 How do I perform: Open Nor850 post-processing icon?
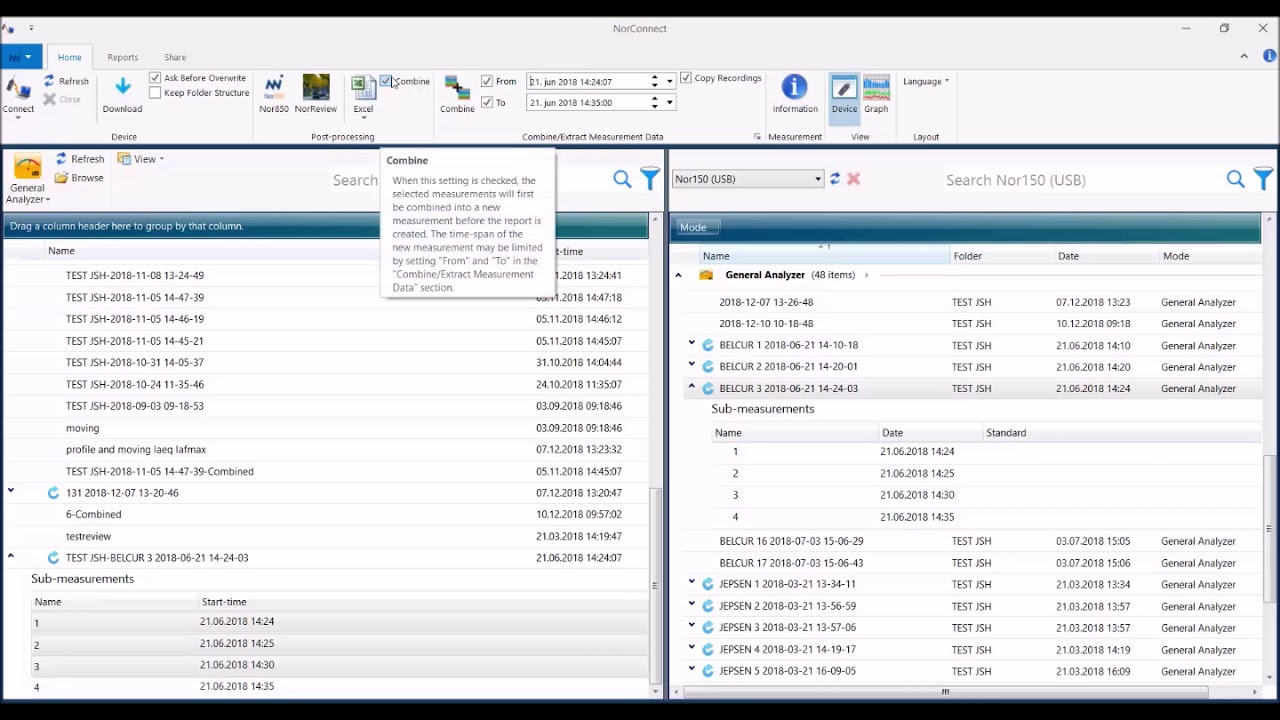tap(274, 87)
